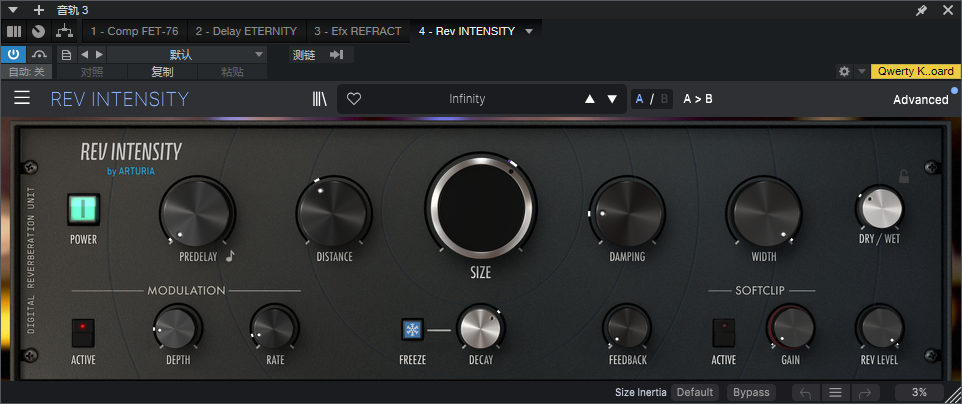Open the Qwerty K..oard button

[915, 71]
